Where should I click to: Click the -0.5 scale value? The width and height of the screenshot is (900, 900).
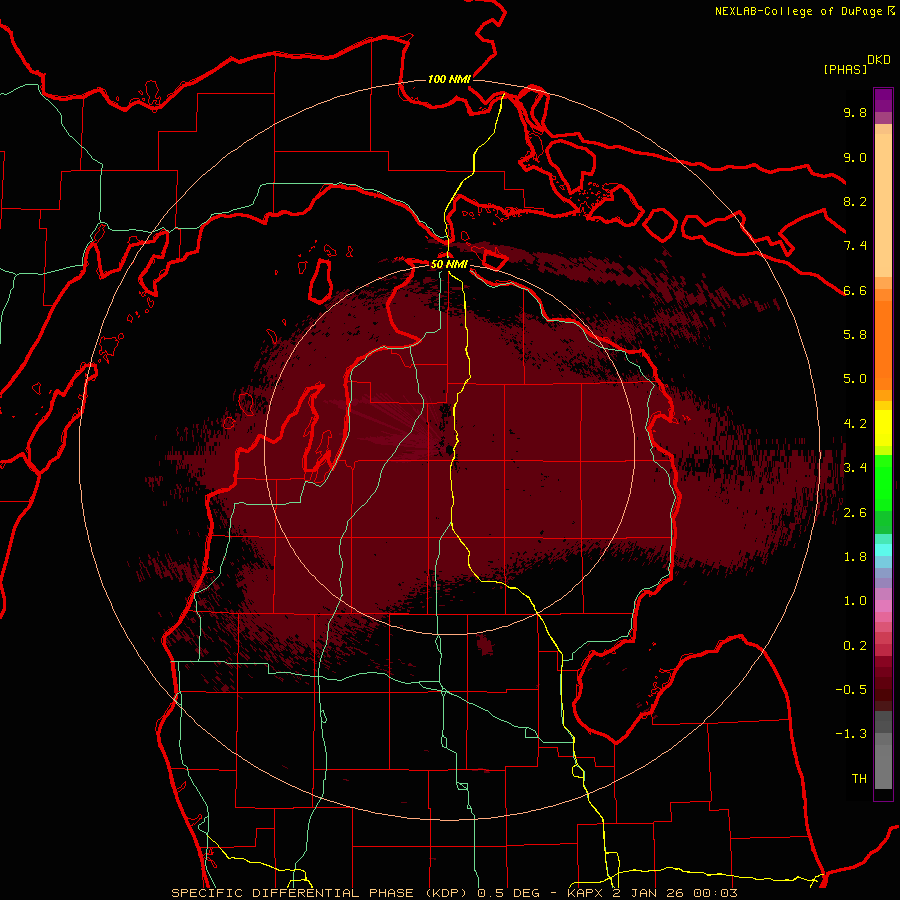(x=851, y=690)
